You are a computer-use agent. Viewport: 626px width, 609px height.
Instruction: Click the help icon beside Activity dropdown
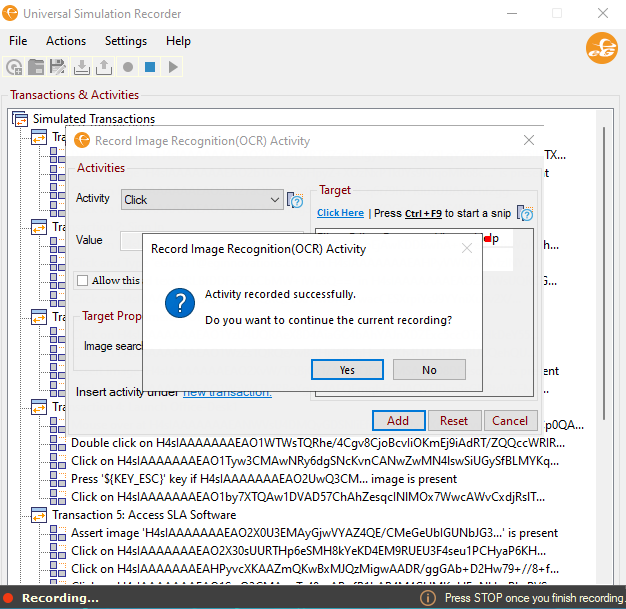pos(295,200)
